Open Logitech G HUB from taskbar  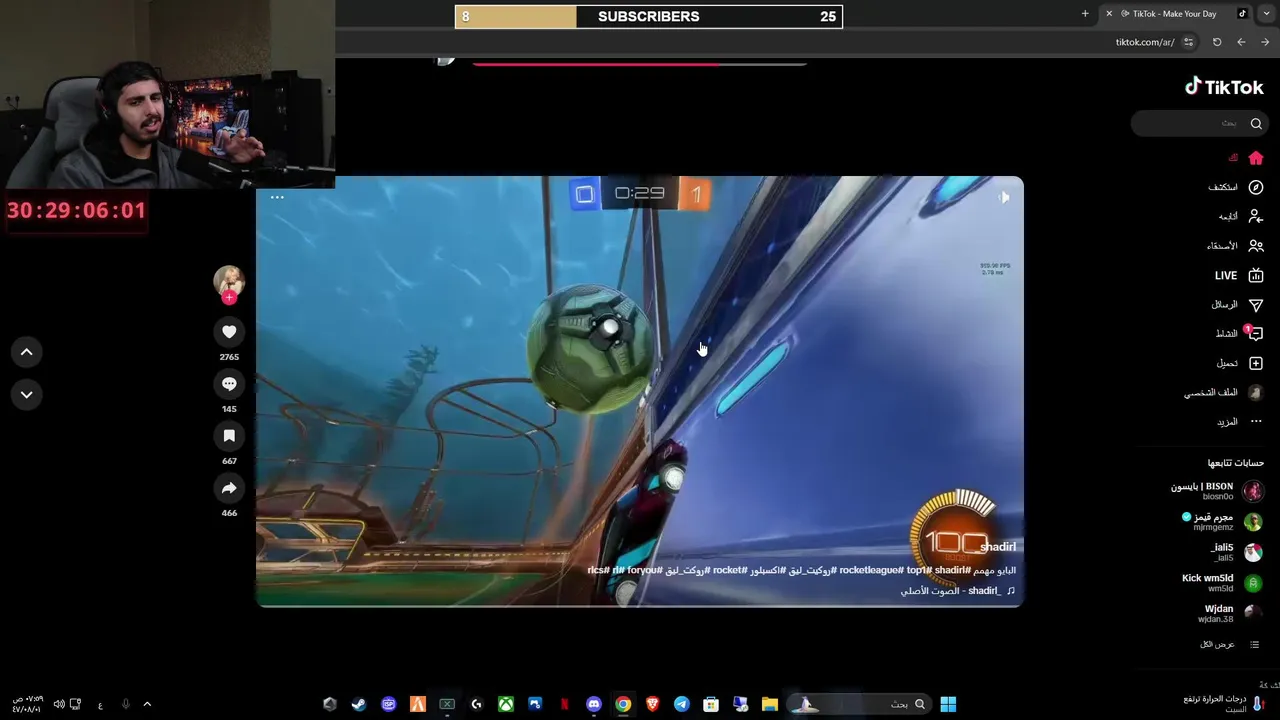477,704
